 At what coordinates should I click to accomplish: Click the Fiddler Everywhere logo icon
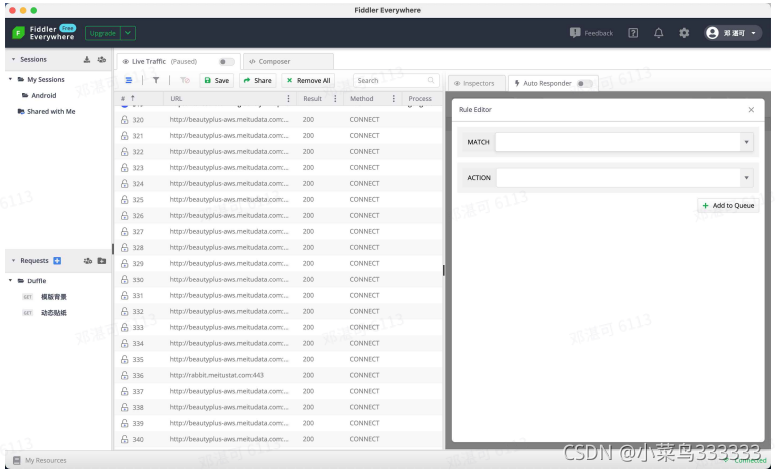click(18, 33)
